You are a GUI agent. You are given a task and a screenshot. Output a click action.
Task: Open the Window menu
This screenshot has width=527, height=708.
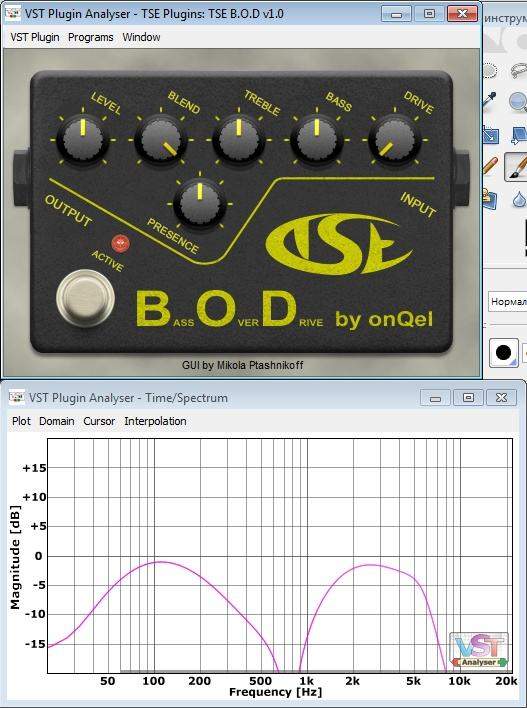click(x=141, y=37)
